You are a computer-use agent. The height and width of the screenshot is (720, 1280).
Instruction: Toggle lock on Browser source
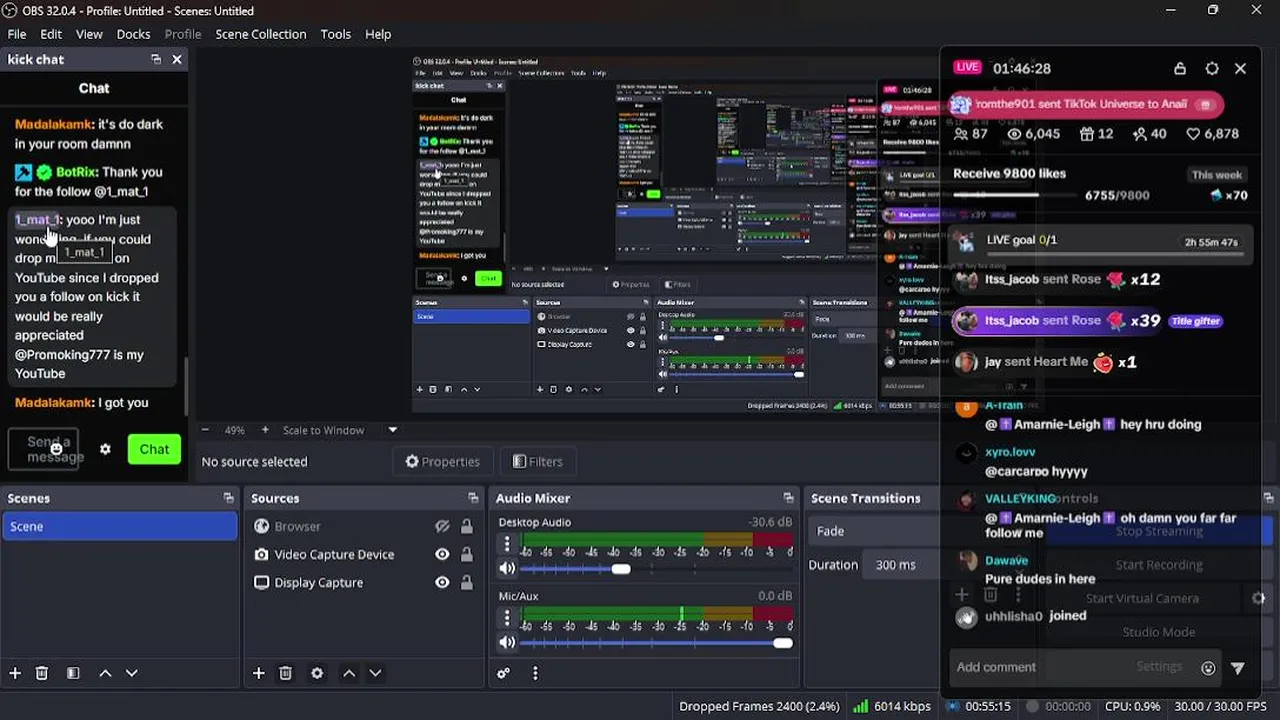click(466, 526)
